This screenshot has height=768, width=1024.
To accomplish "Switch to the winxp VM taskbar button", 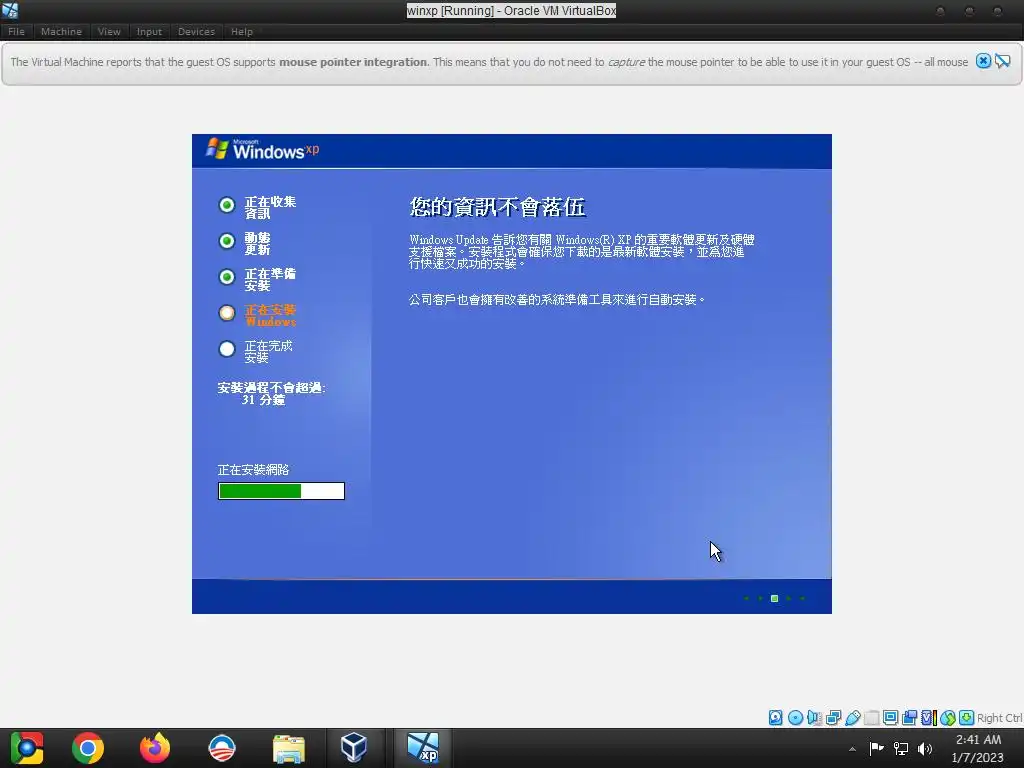I will [x=423, y=748].
